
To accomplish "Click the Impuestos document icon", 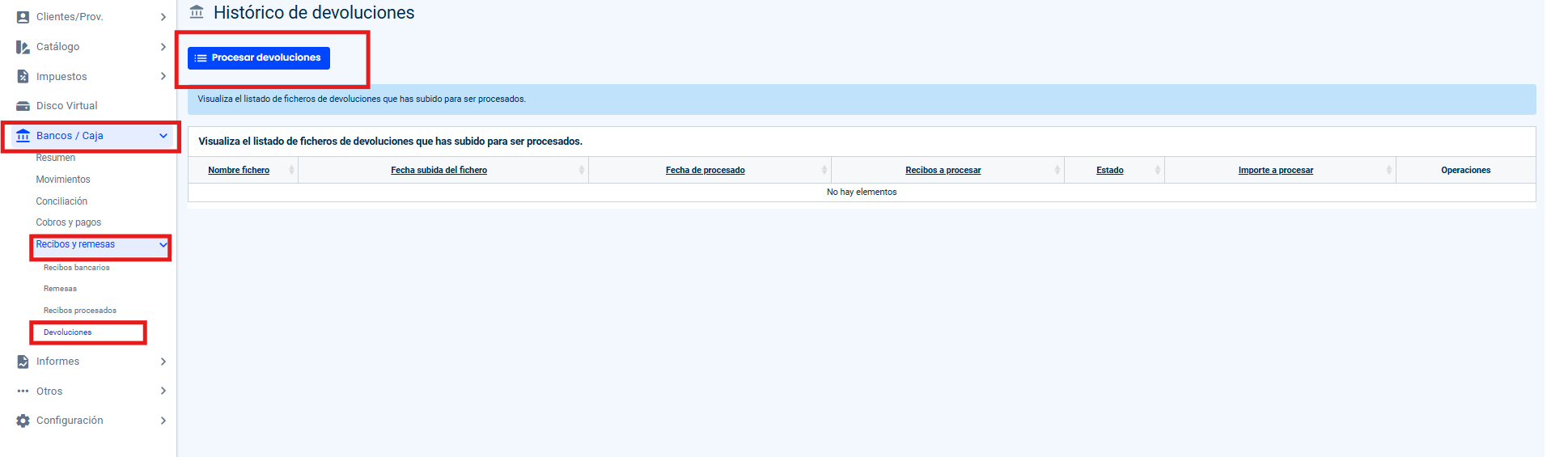I will coord(23,77).
